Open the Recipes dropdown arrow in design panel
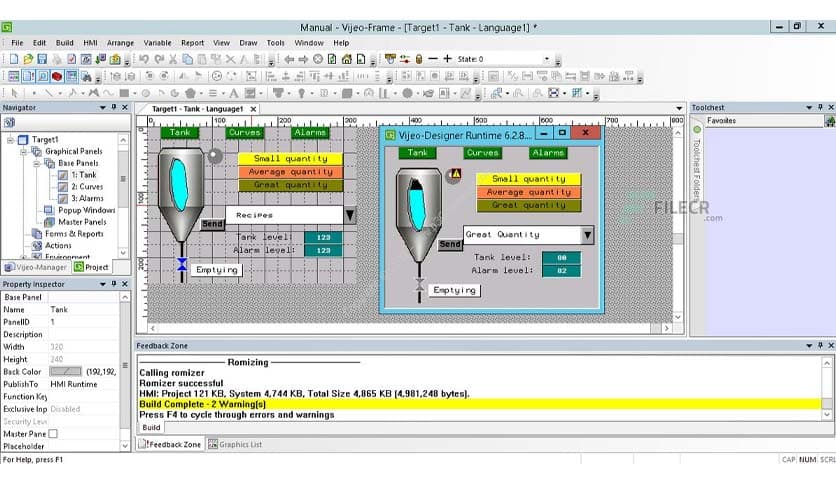836x484 pixels. click(x=350, y=215)
